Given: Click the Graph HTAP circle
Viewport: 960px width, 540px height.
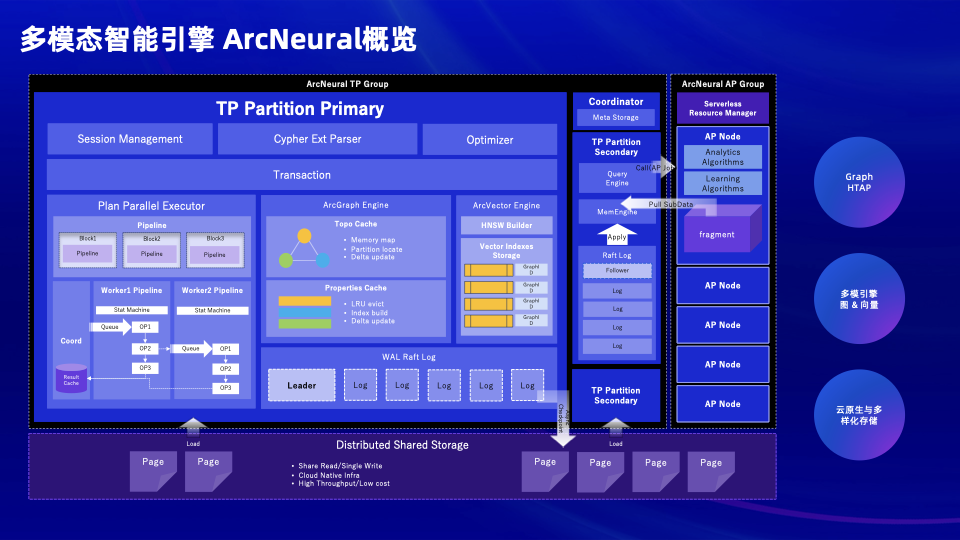Looking at the screenshot, I should click(858, 182).
